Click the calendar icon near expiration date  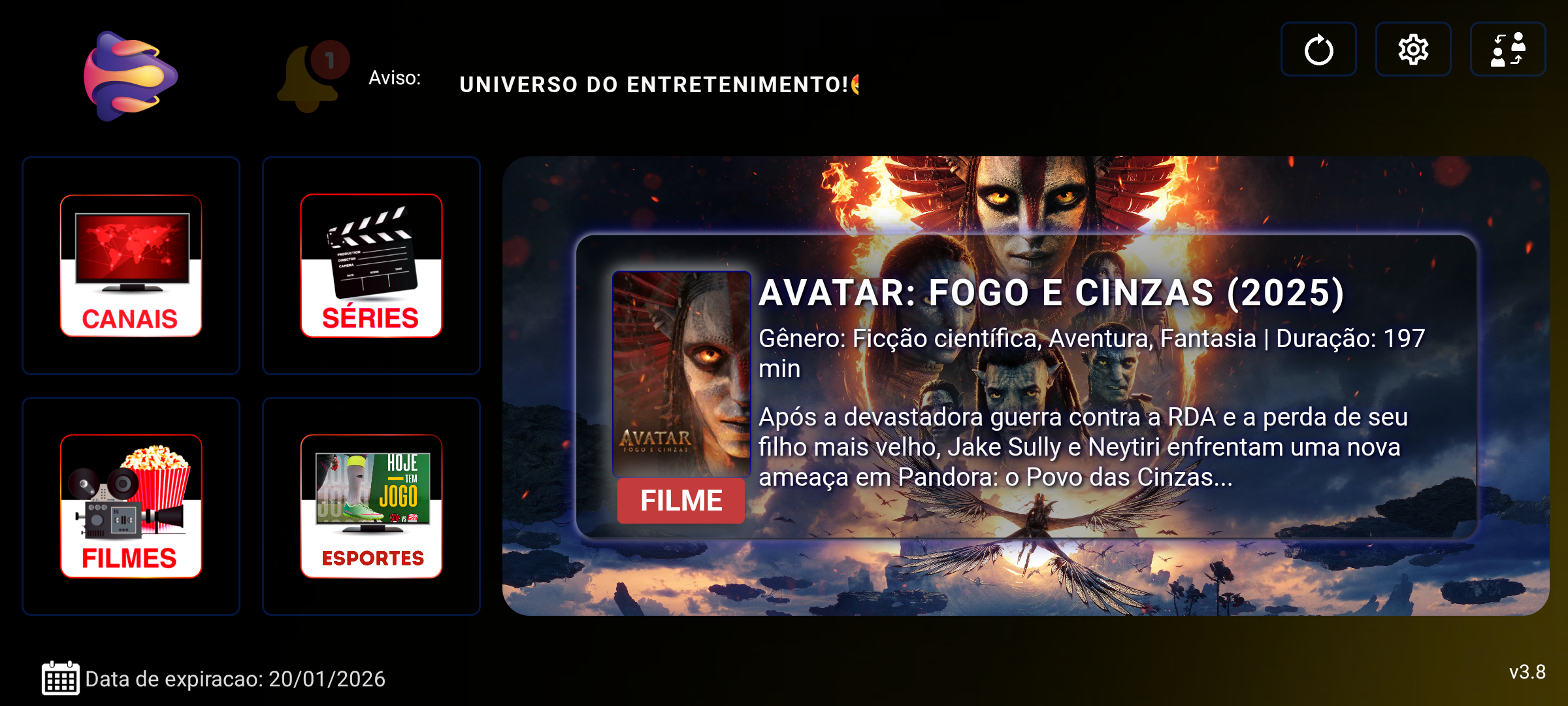(x=61, y=679)
